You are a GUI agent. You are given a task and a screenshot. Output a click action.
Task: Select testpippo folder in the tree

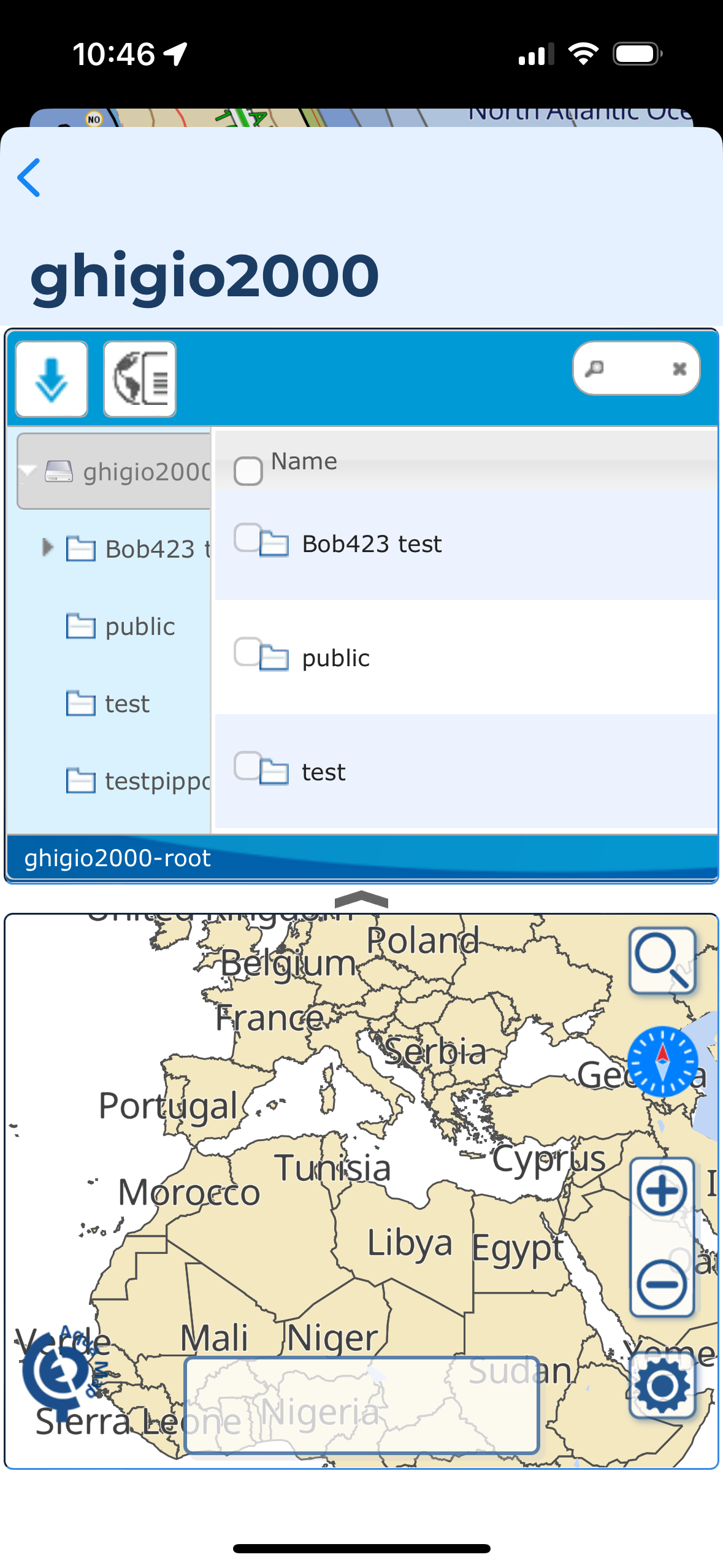pos(156,781)
